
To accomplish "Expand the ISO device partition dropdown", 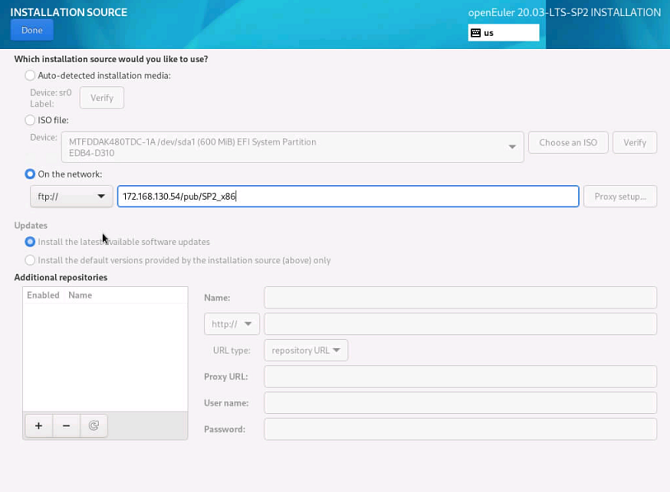I will click(x=291, y=147).
